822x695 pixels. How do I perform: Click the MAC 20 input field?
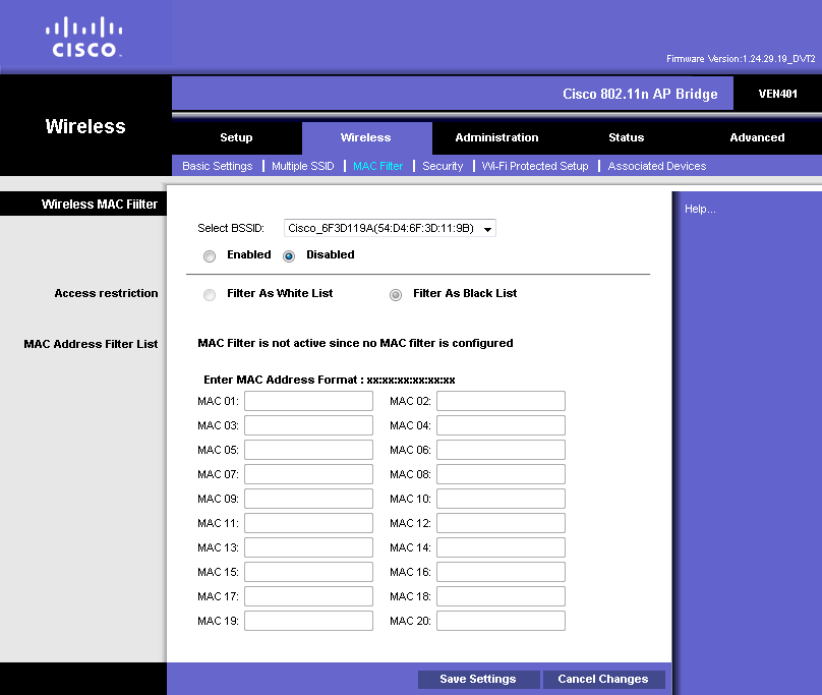pyautogui.click(x=501, y=621)
